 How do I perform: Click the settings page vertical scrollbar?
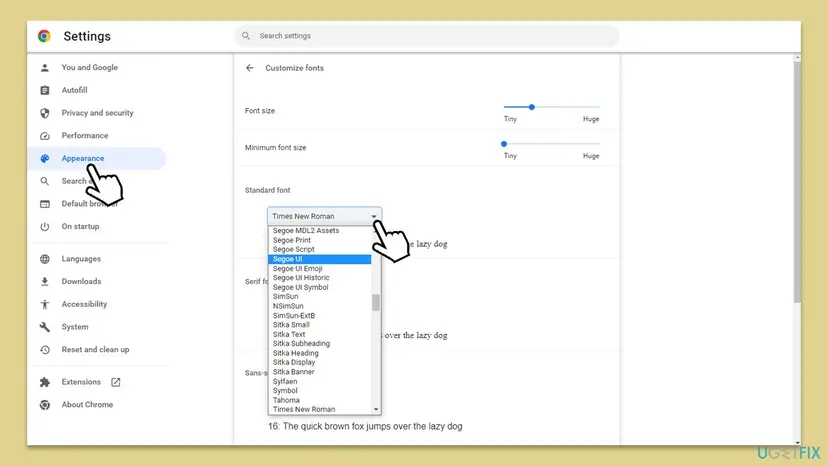(797, 181)
